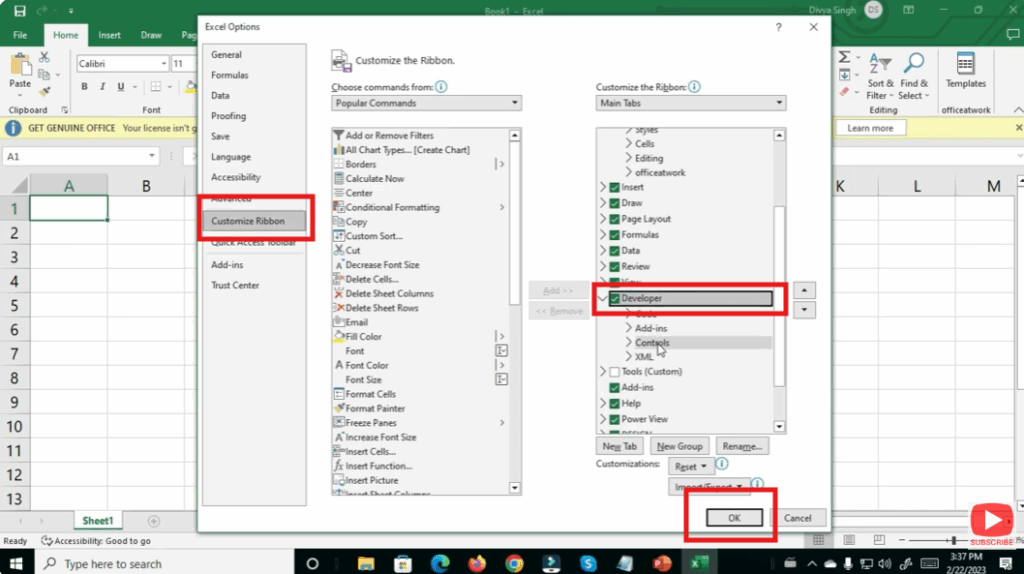Screen dimensions: 1024x574
Task: Click the AutoSum sigma icon
Action: pos(844,57)
